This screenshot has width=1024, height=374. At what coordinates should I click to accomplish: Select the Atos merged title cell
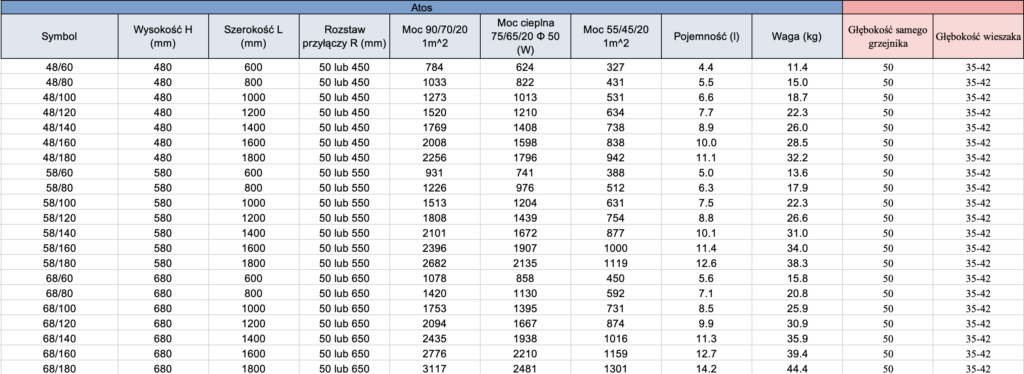point(421,8)
